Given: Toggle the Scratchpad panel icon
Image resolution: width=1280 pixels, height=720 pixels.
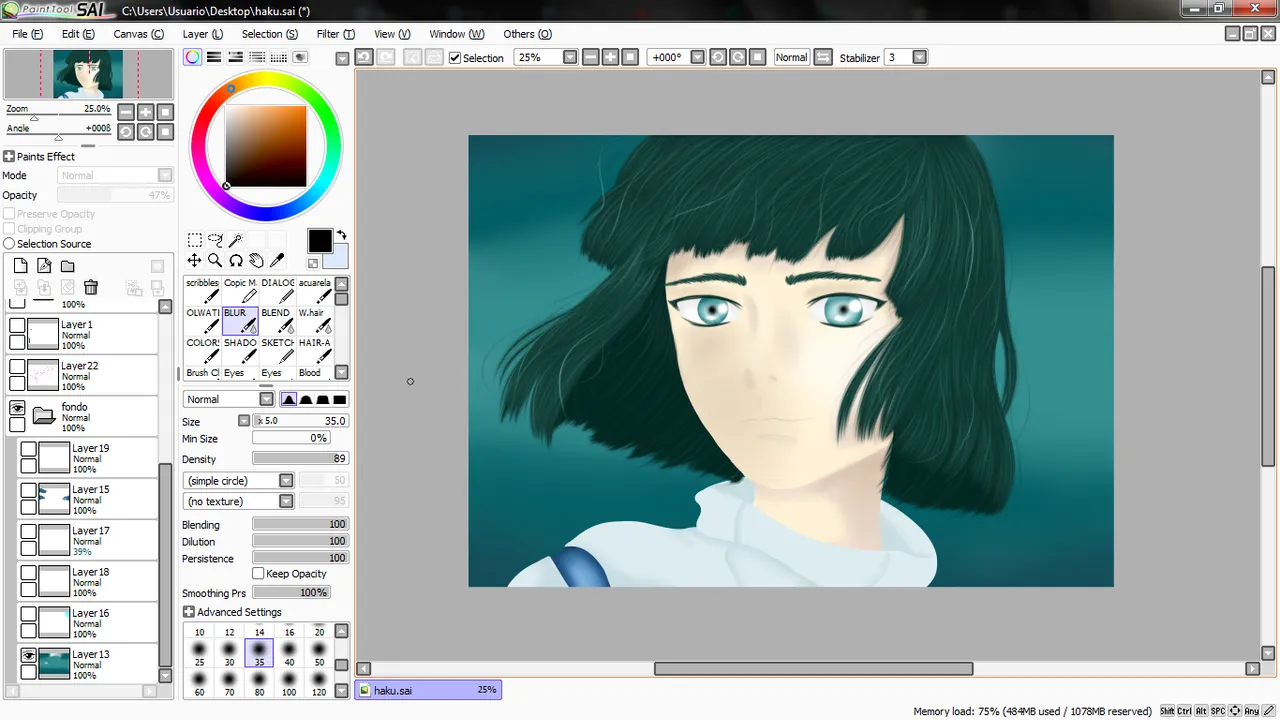Looking at the screenshot, I should click(300, 57).
